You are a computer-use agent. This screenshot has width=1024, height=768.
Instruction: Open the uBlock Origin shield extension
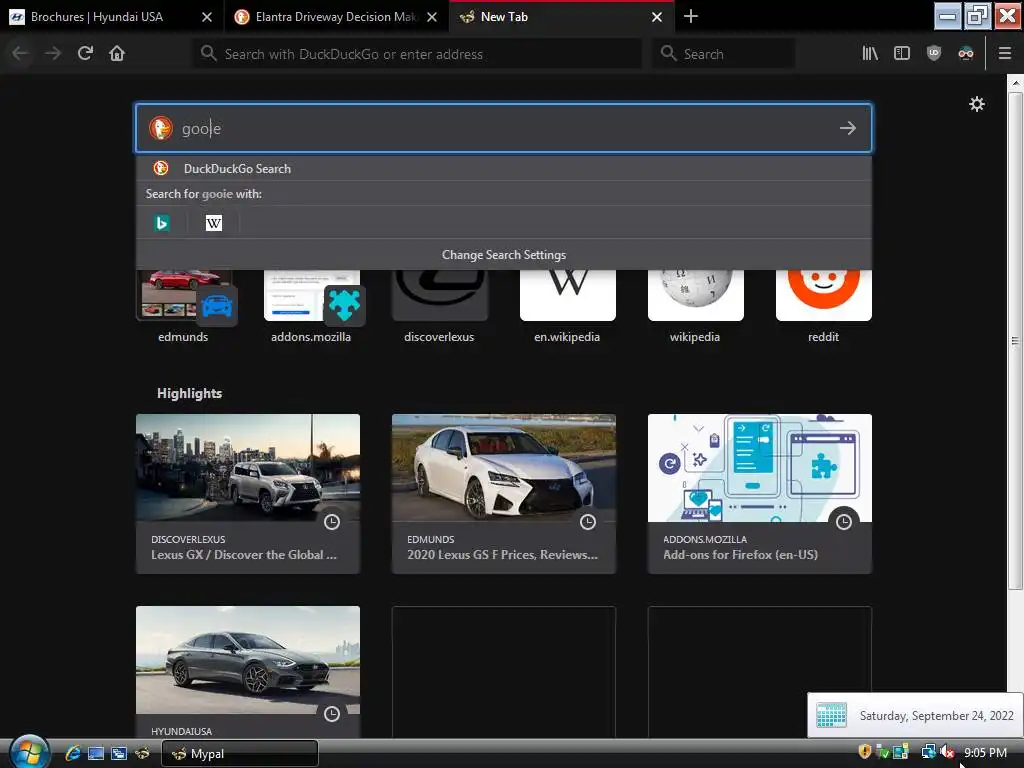point(934,54)
